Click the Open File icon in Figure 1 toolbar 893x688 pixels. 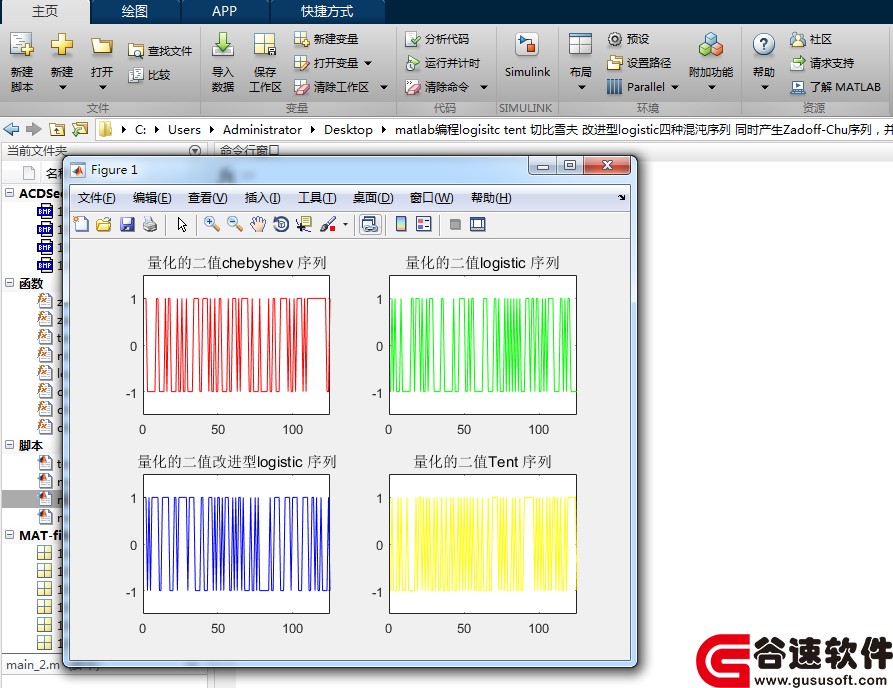tap(104, 224)
